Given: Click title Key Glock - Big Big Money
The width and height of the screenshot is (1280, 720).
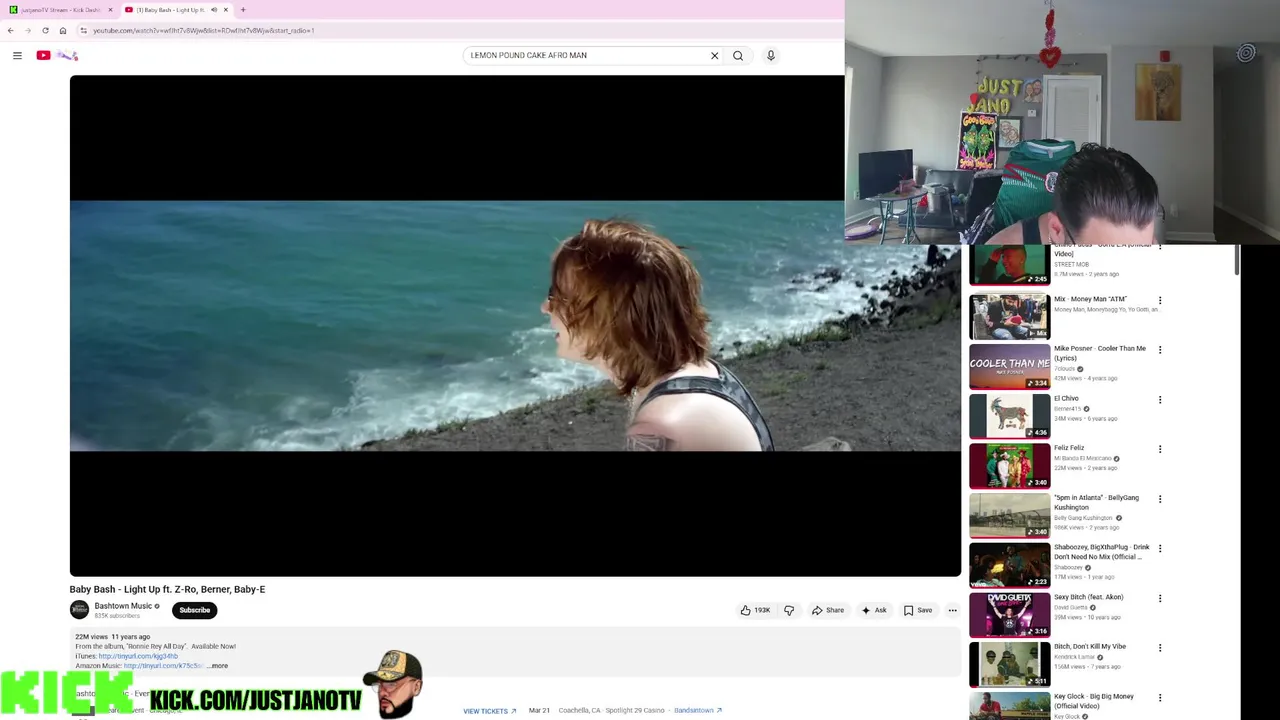Looking at the screenshot, I should [1093, 701].
